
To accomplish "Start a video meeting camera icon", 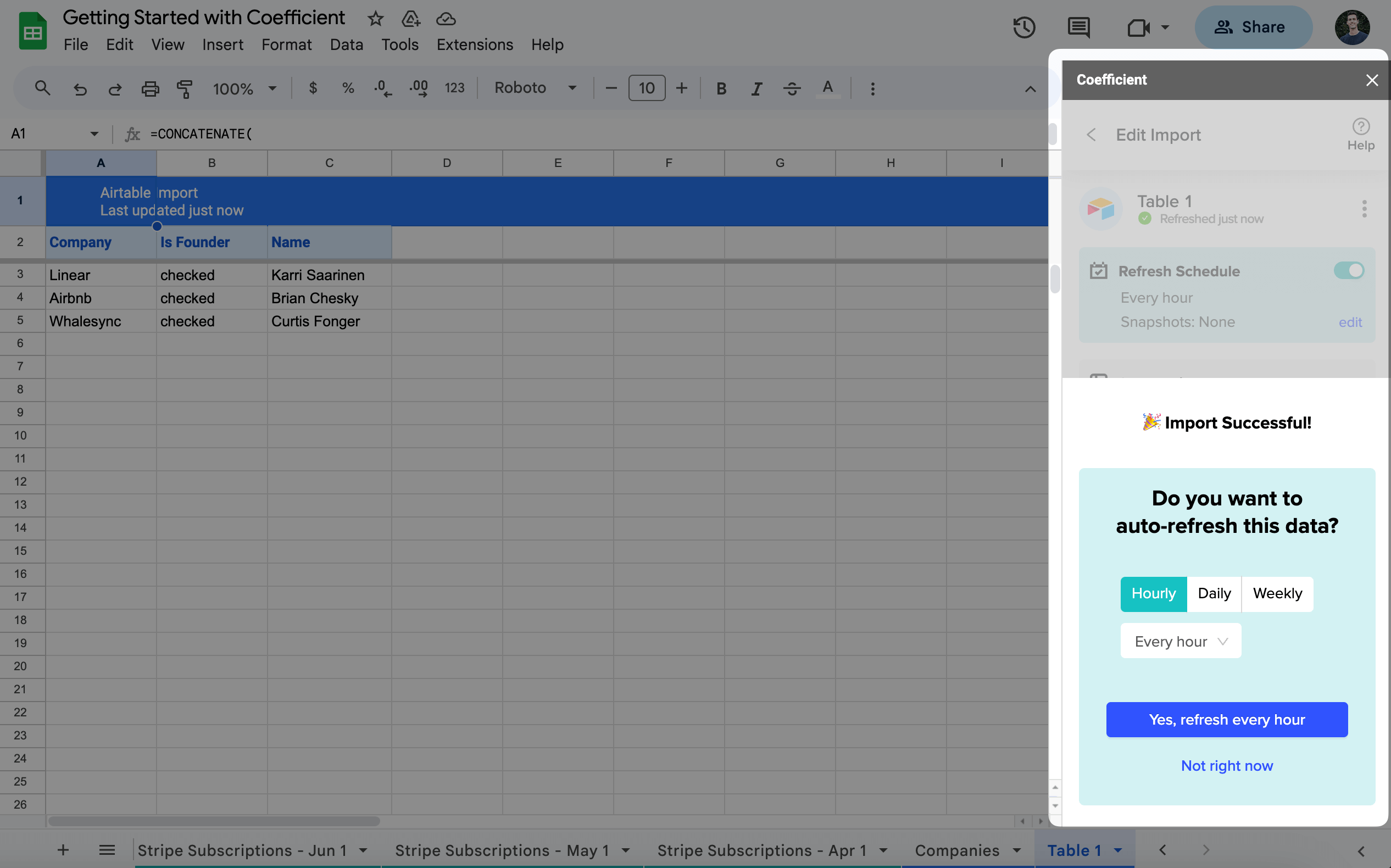I will (x=1138, y=27).
